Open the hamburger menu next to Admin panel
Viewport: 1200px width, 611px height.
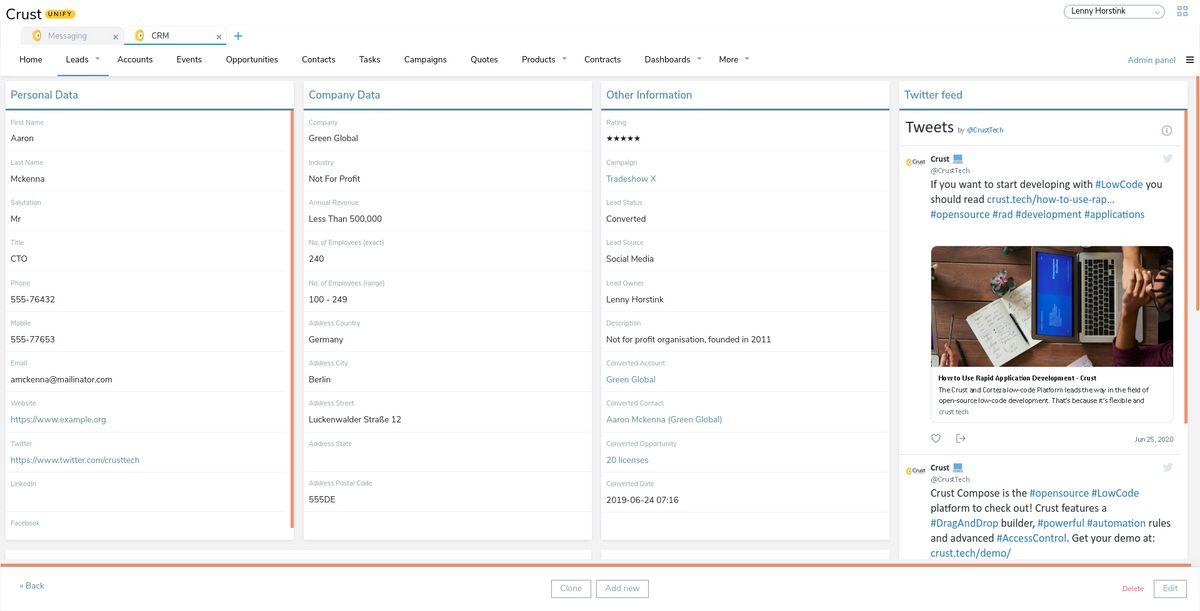(1190, 60)
